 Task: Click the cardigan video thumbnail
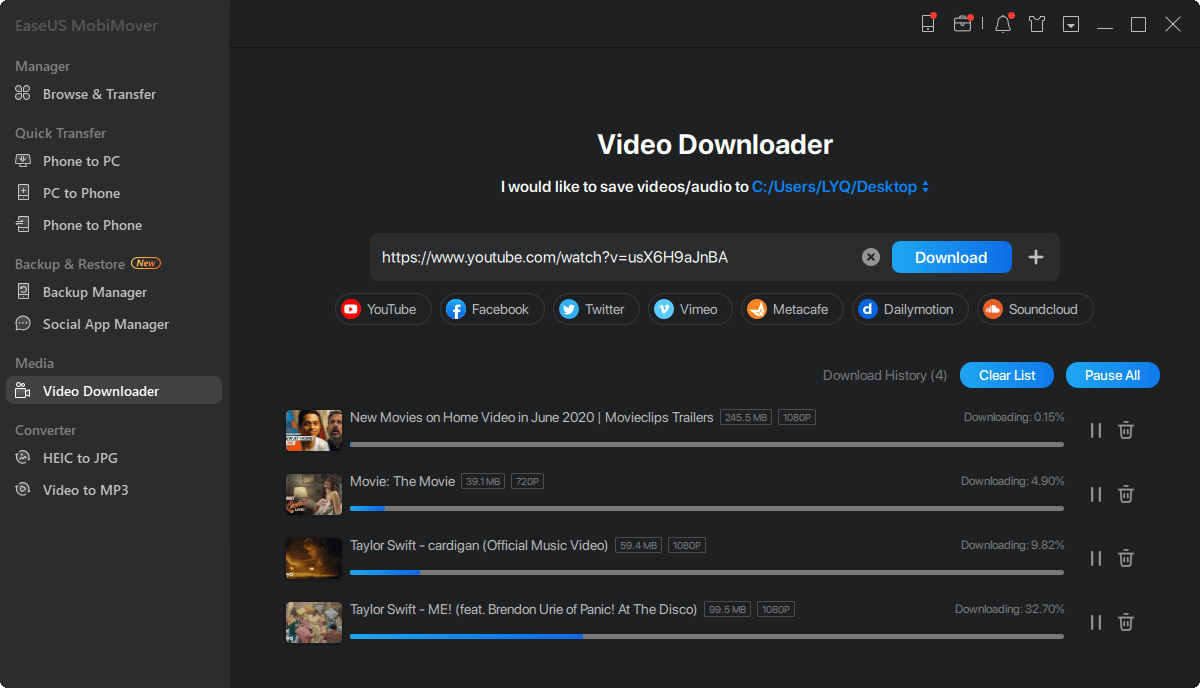pyautogui.click(x=314, y=558)
